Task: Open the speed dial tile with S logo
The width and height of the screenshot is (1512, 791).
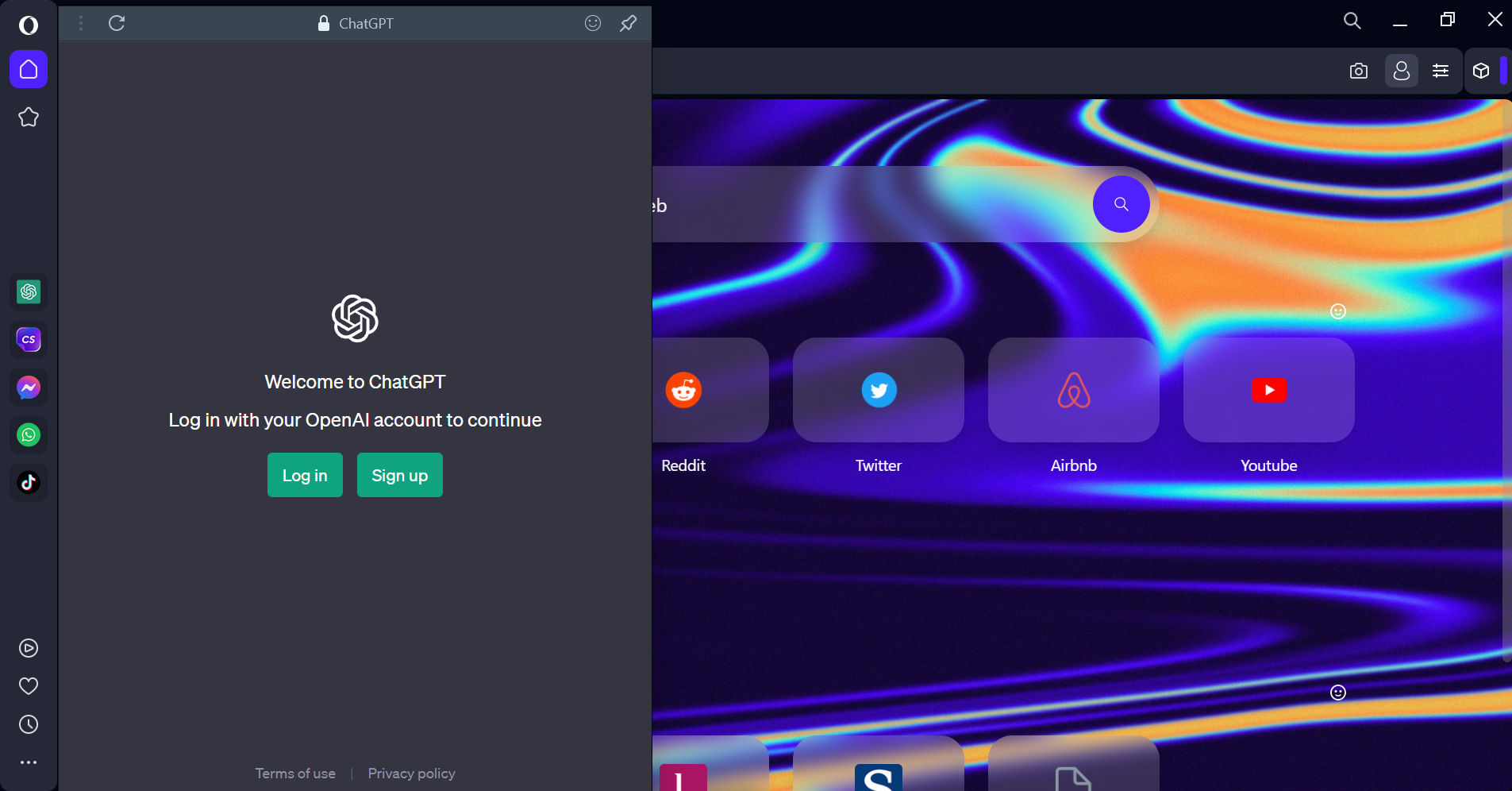Action: tap(879, 763)
